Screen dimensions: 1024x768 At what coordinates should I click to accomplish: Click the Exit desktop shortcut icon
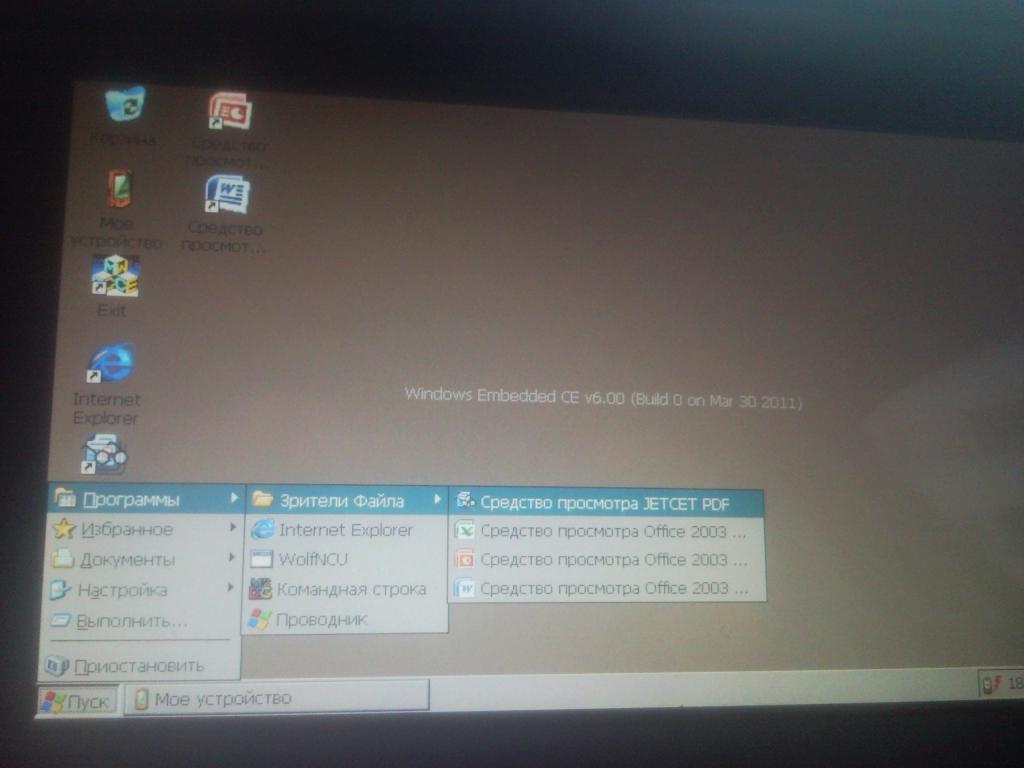pyautogui.click(x=115, y=276)
